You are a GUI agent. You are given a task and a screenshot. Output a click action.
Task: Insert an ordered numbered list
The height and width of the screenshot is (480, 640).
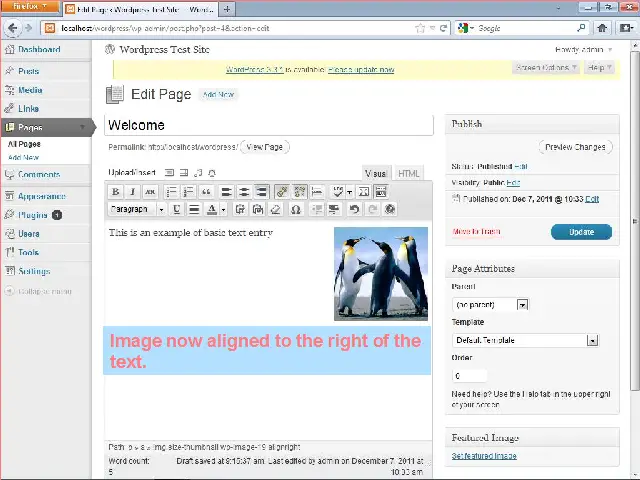pos(189,191)
